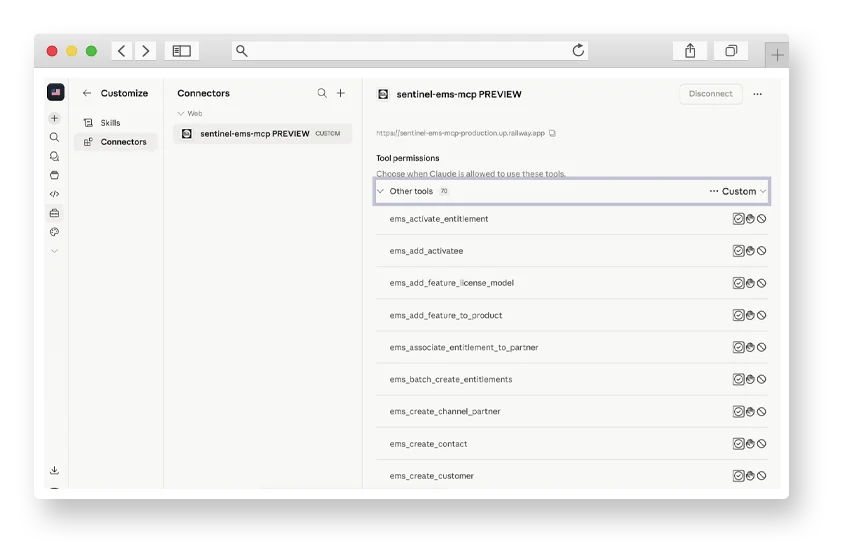This screenshot has width=850, height=550.
Task: Go back using arrow beside Customize
Action: click(87, 93)
